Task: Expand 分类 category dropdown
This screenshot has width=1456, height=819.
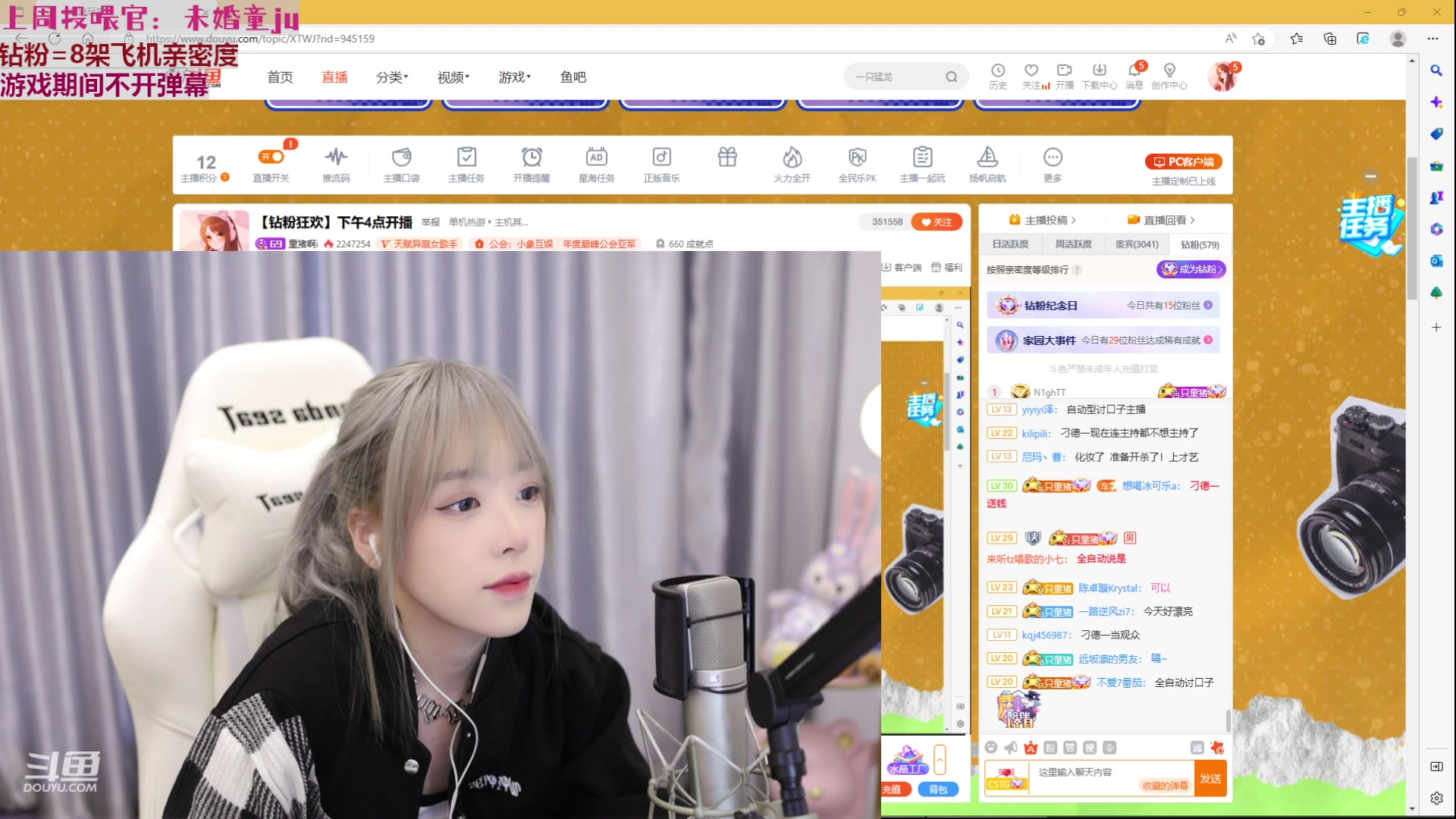Action: pos(392,77)
